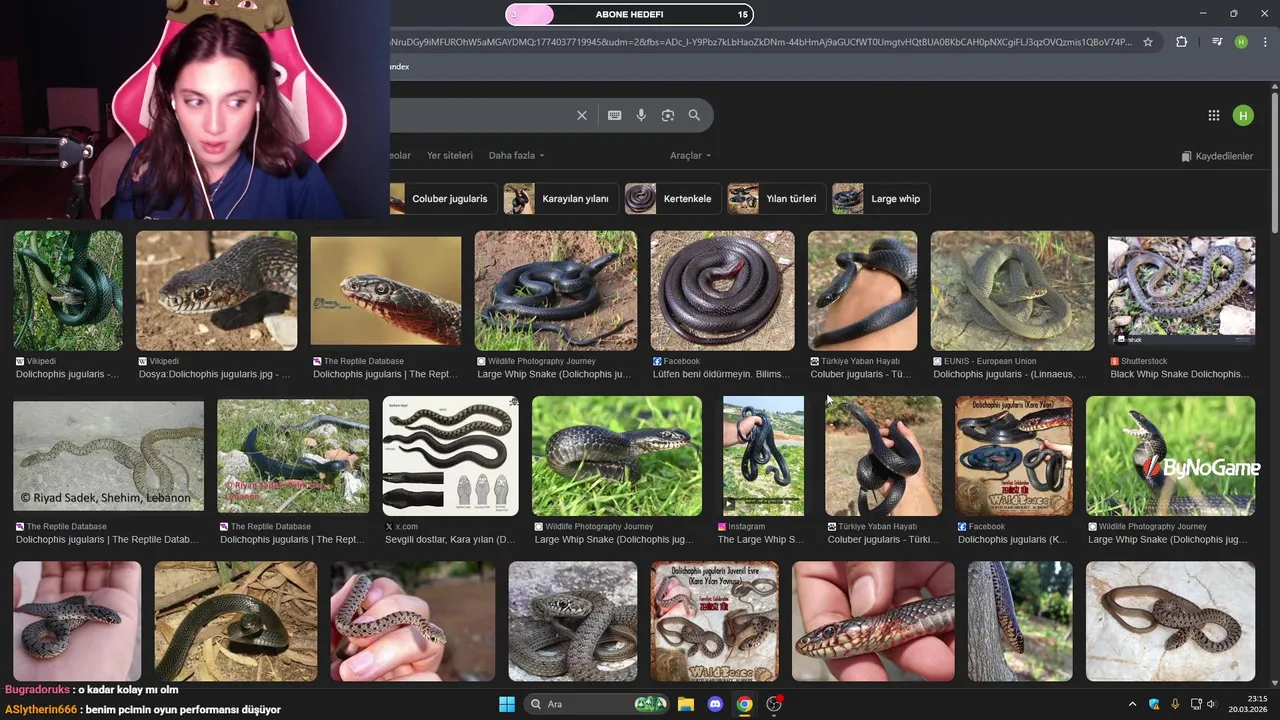Open 'Black Whip Snake Dolichophis...' Shutterstock link
1280x720 pixels.
pos(1180,374)
